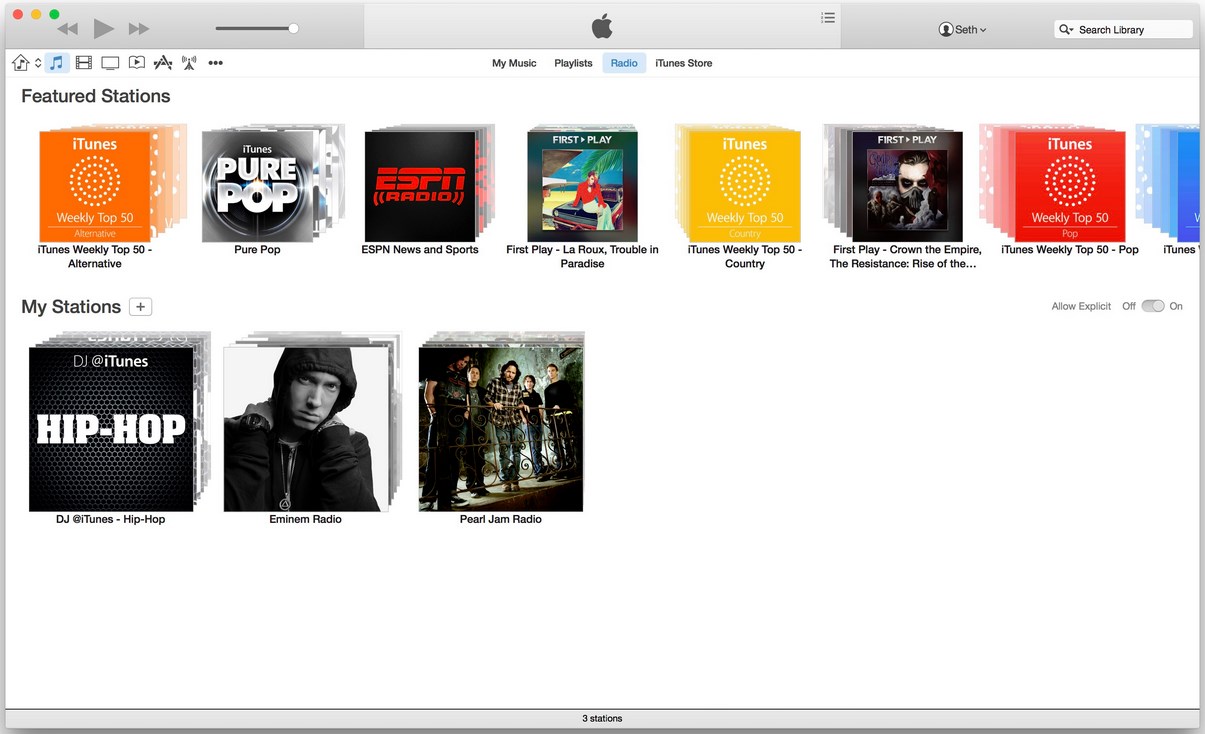
Task: Play the Eminem Radio station artwork
Action: [x=306, y=429]
